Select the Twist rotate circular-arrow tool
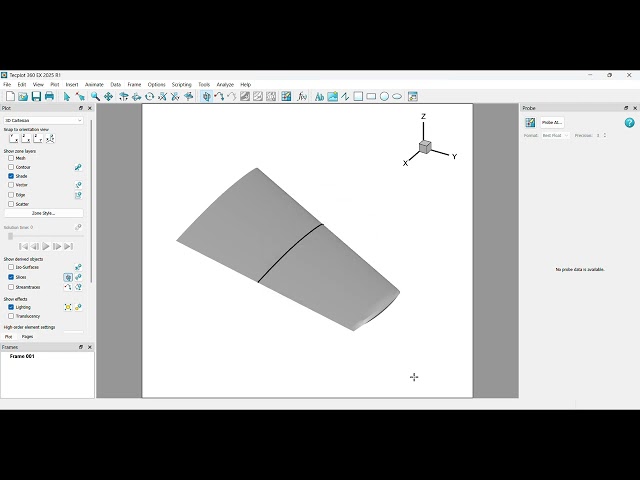The height and width of the screenshot is (480, 640). (x=149, y=96)
